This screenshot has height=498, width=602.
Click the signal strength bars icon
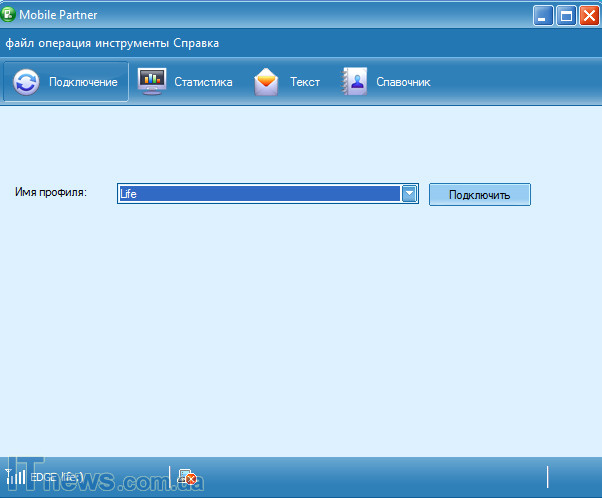(x=16, y=476)
